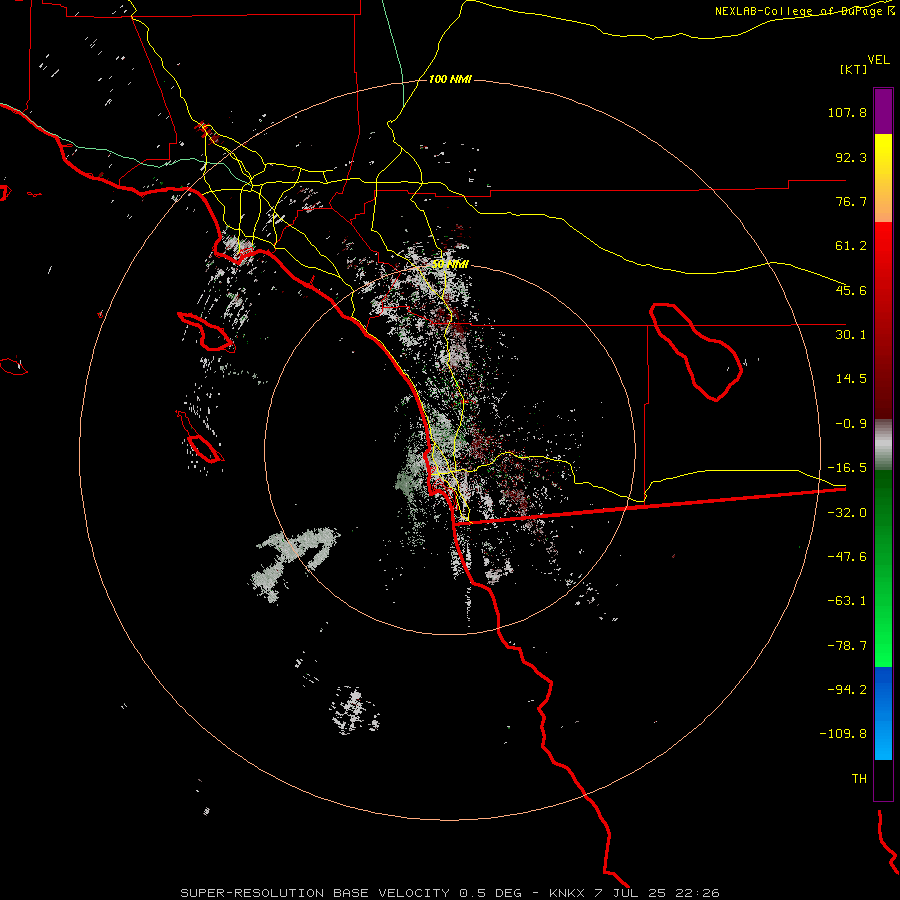
Task: Pick the blue segment of the velocity scale
Action: (883, 713)
